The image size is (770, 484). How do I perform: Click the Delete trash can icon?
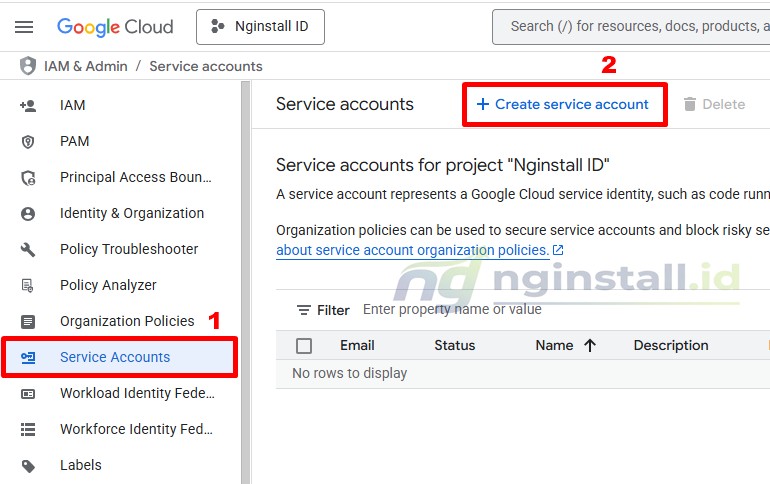(x=690, y=104)
